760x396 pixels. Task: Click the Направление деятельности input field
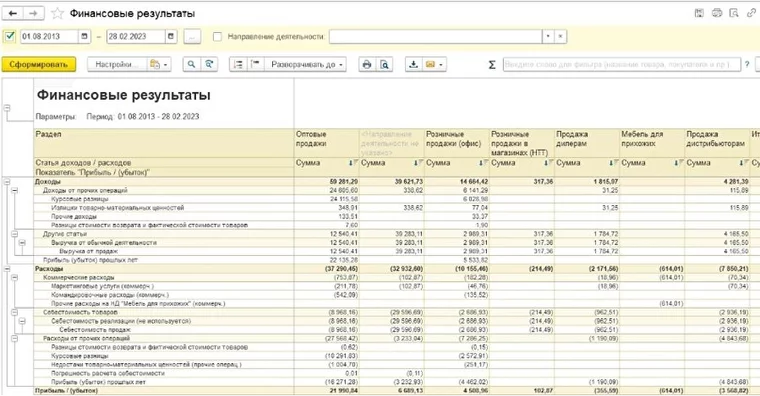pyautogui.click(x=435, y=36)
